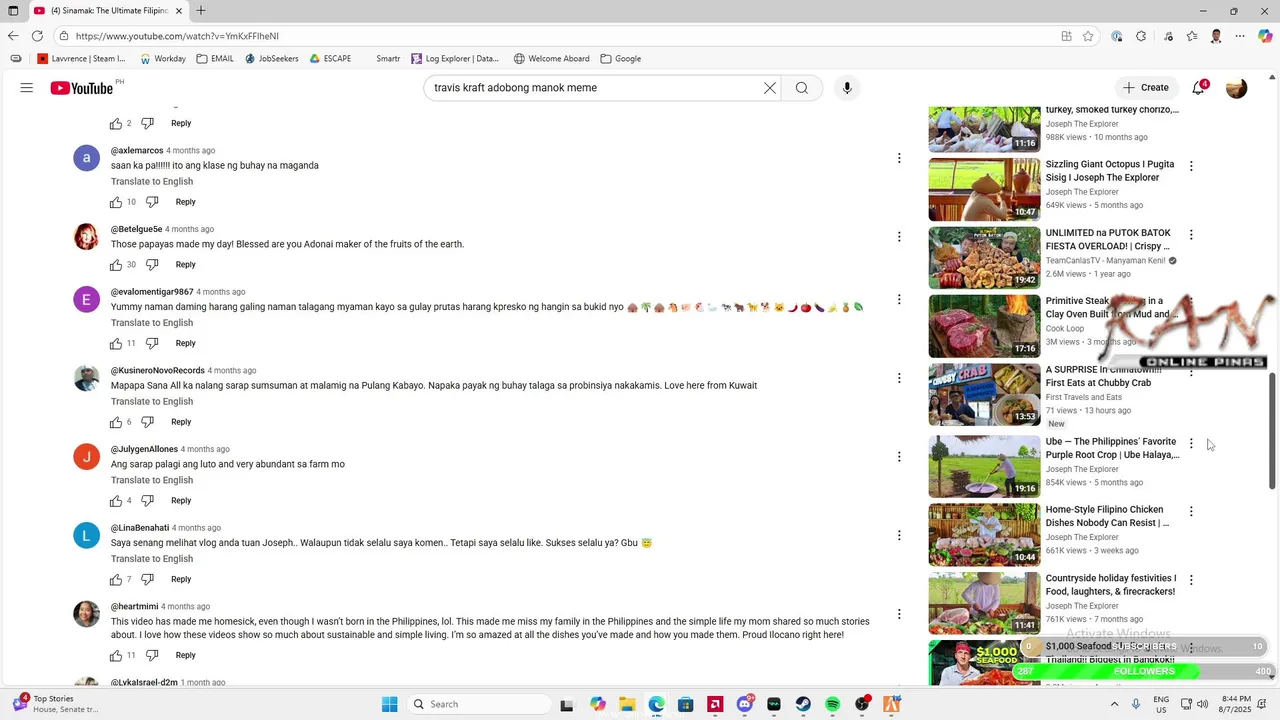Open the notifications bell

[1199, 88]
